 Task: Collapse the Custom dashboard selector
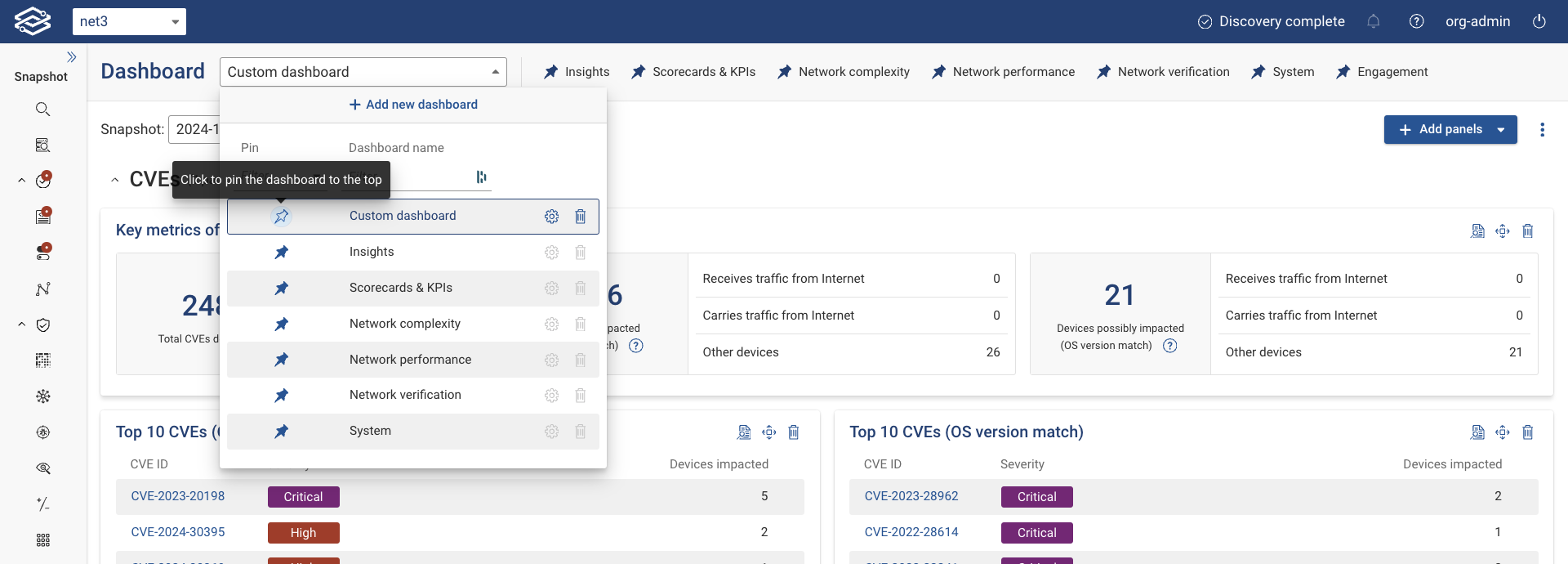(x=495, y=72)
